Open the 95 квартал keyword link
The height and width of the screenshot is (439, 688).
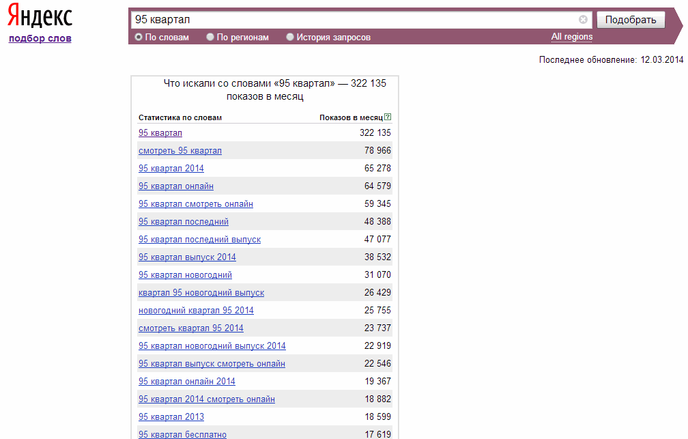[160, 133]
